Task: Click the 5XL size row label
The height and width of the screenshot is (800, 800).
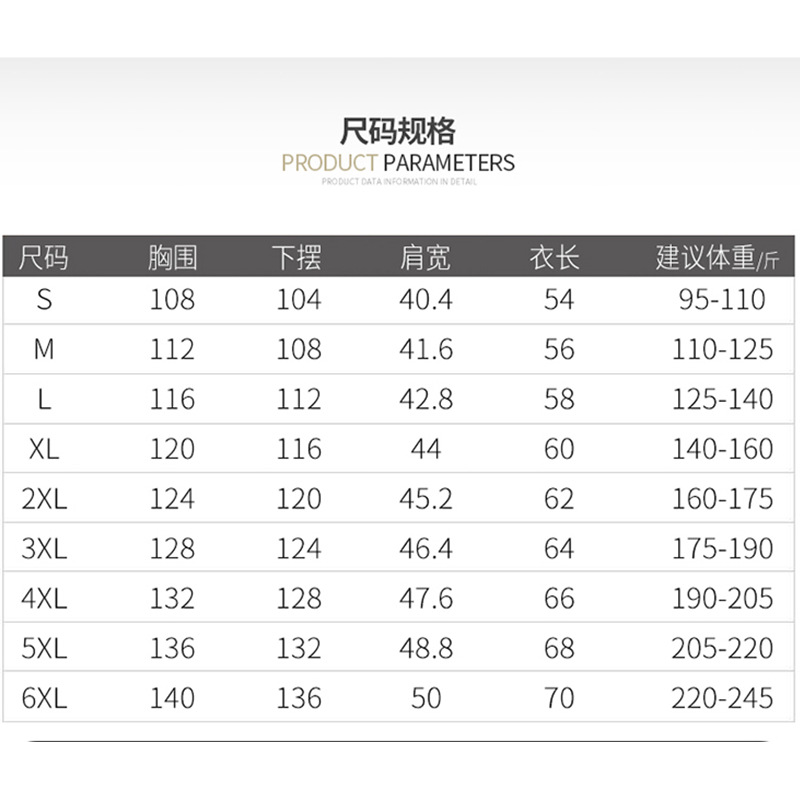Action: pos(44,649)
